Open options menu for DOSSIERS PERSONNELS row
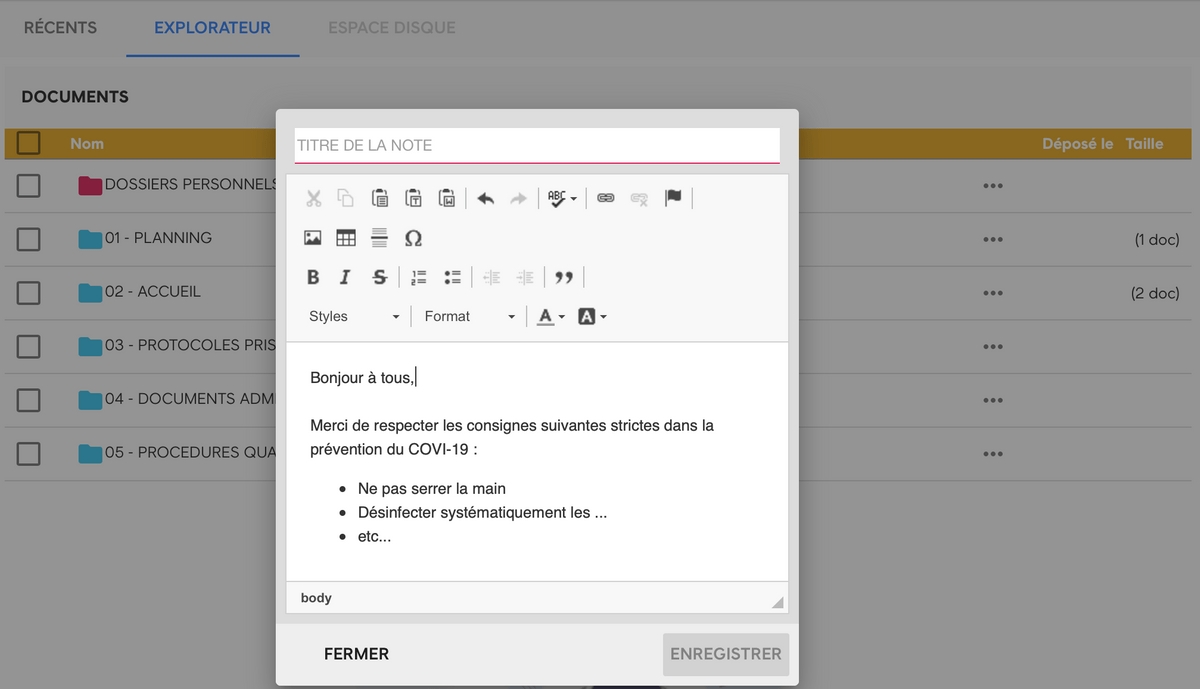This screenshot has width=1200, height=689. click(x=992, y=186)
